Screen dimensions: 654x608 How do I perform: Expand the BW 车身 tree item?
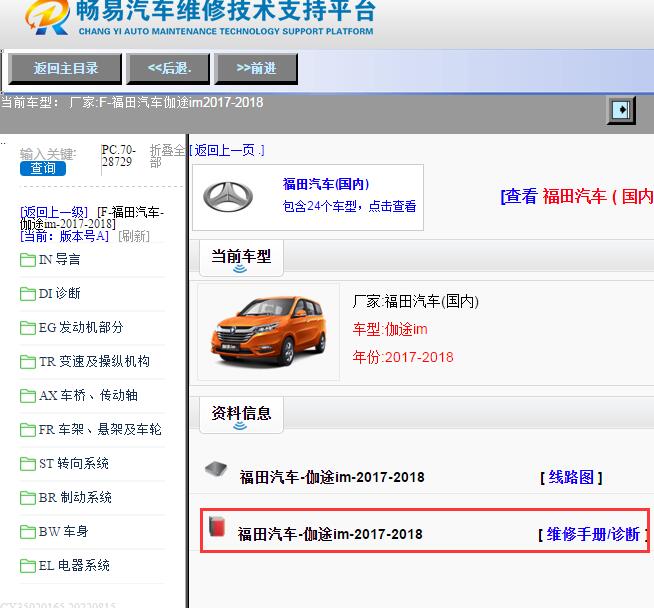pyautogui.click(x=63, y=531)
